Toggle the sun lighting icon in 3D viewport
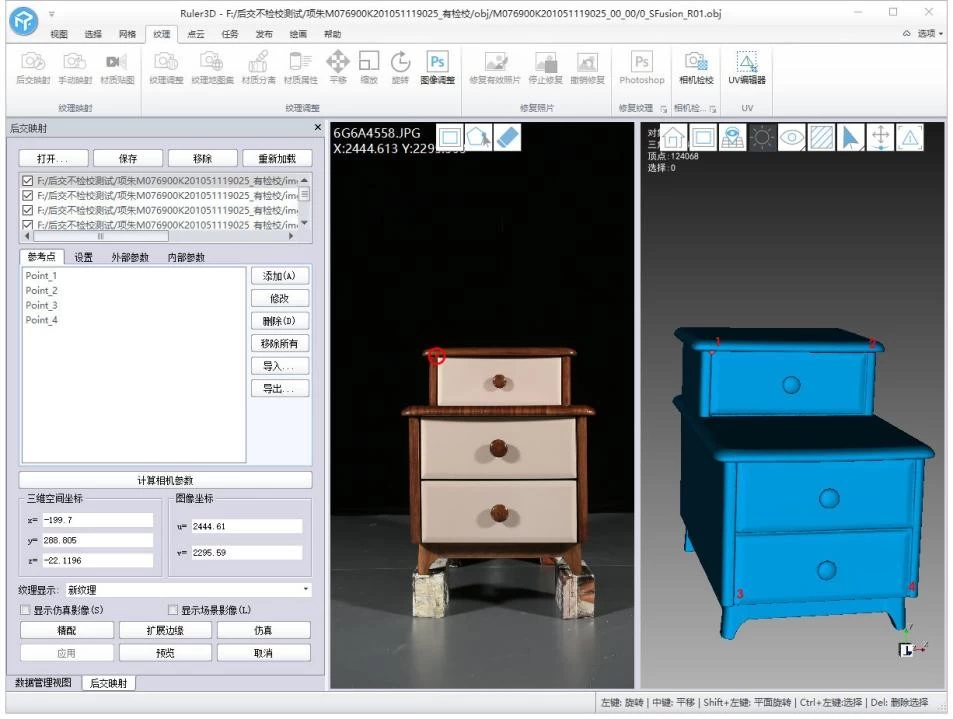 point(762,138)
